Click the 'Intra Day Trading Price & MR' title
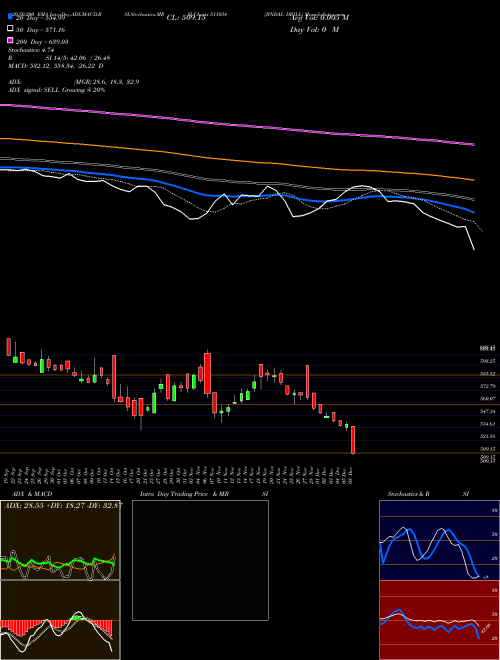The height and width of the screenshot is (660, 500). 184,494
